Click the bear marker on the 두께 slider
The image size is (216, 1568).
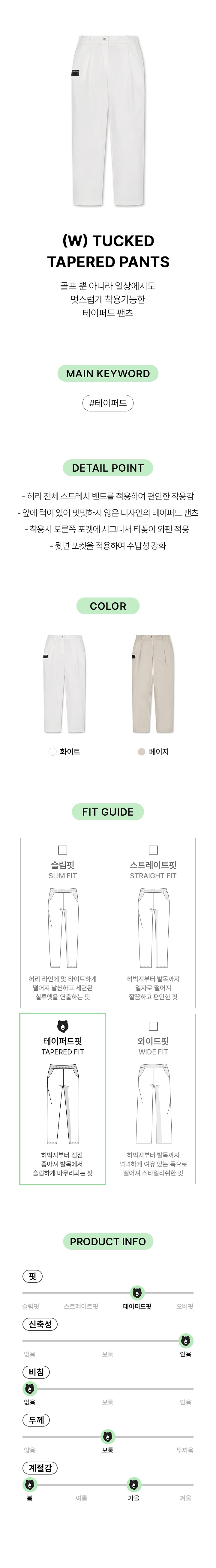(107, 1437)
